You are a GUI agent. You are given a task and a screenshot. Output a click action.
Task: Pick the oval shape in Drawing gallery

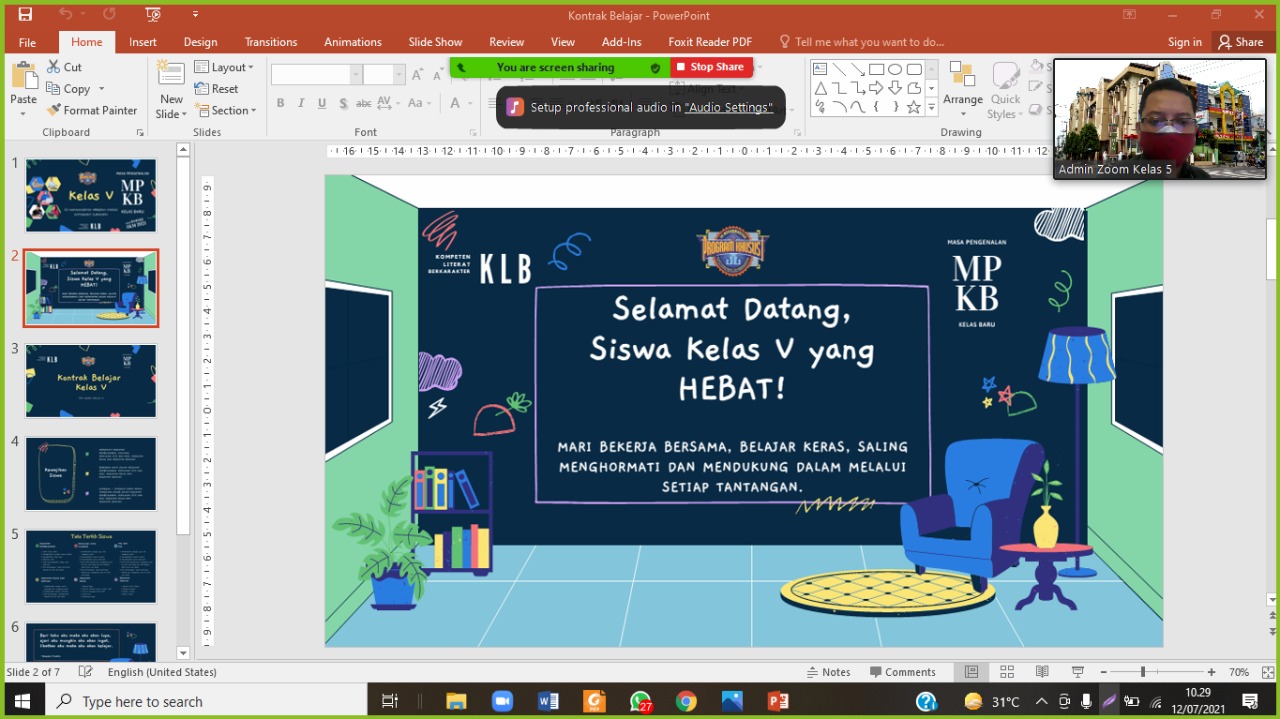895,69
